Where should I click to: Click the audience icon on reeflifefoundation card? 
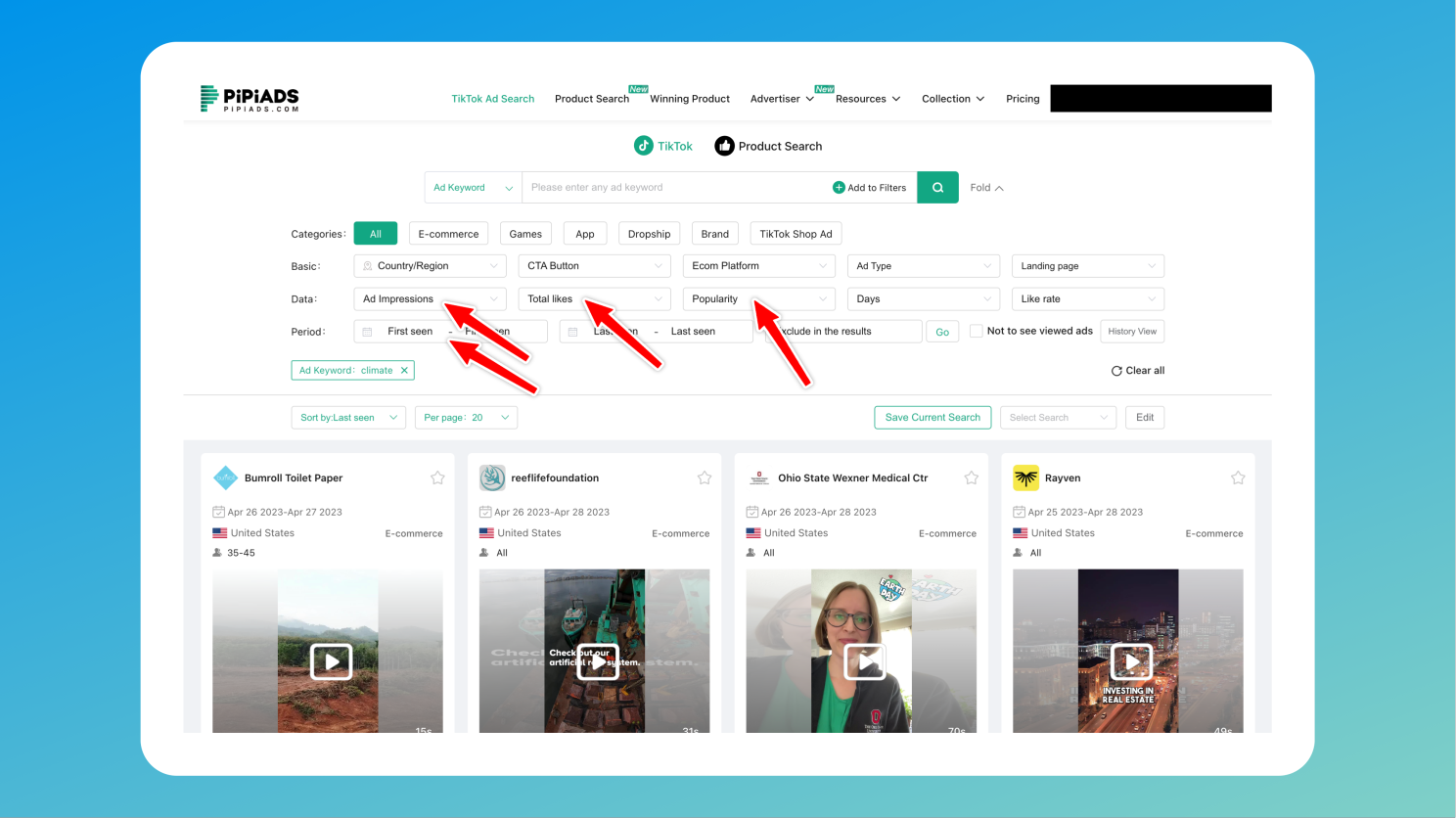(x=484, y=553)
